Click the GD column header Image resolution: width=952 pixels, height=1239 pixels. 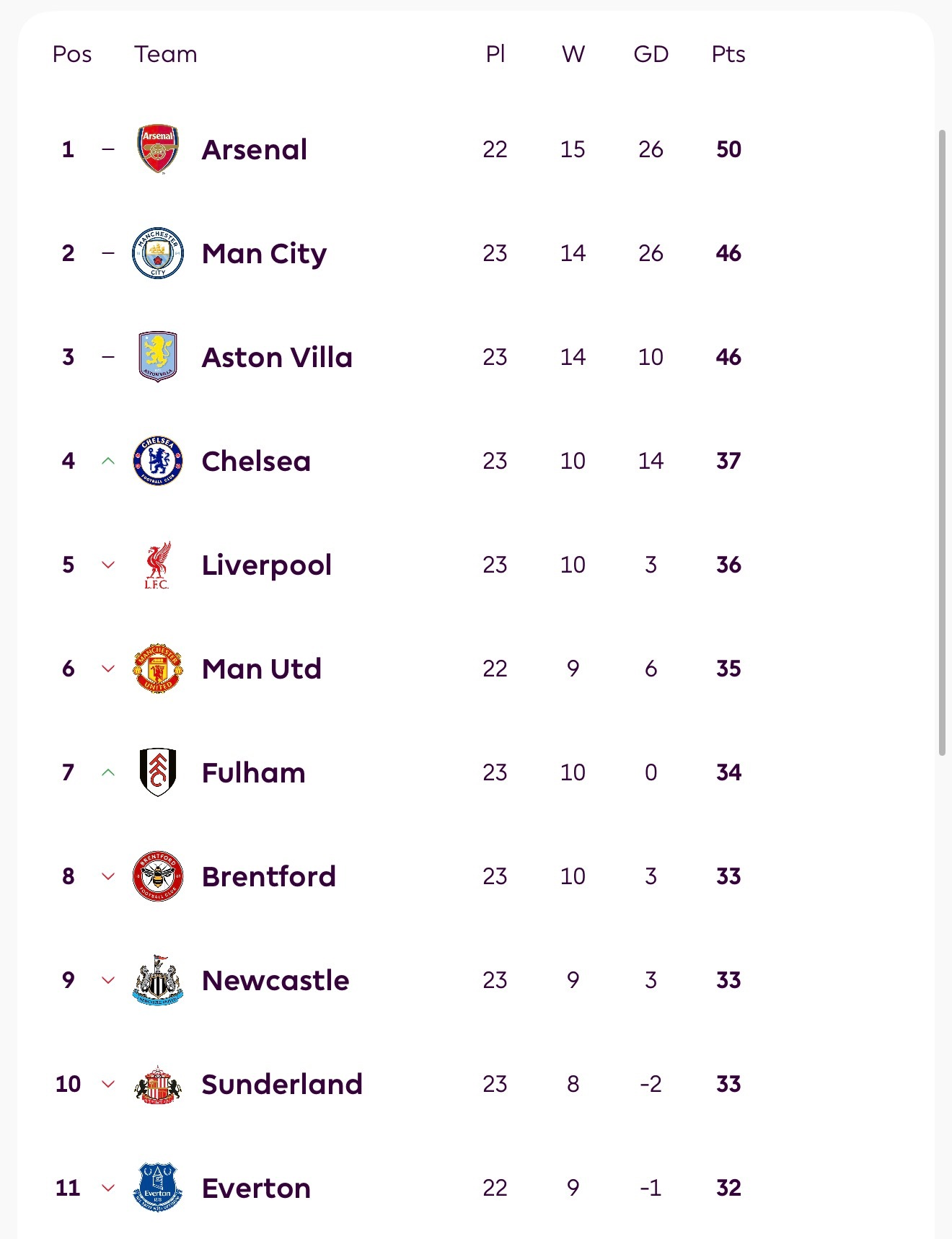pos(651,54)
